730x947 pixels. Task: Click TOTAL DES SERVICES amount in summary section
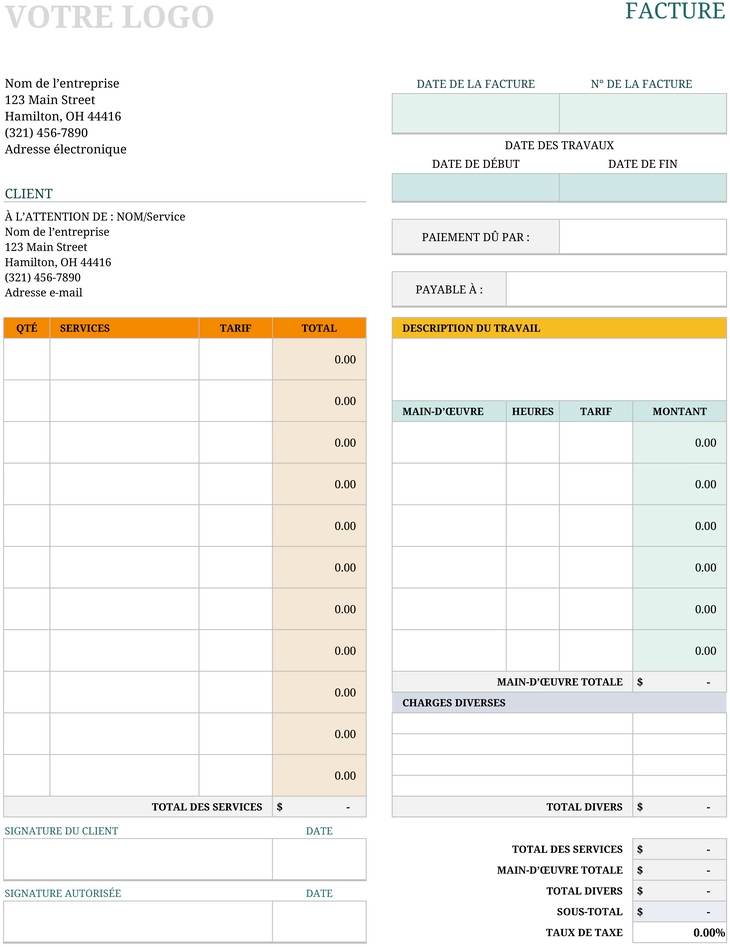coord(679,849)
